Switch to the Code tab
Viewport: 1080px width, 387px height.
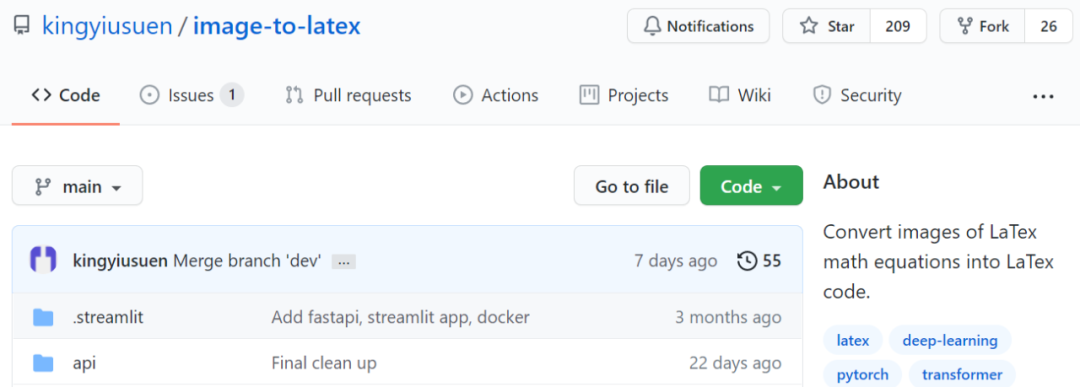click(x=65, y=95)
